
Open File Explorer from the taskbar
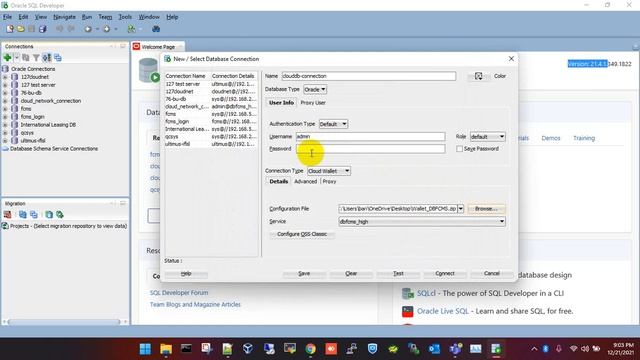166,349
